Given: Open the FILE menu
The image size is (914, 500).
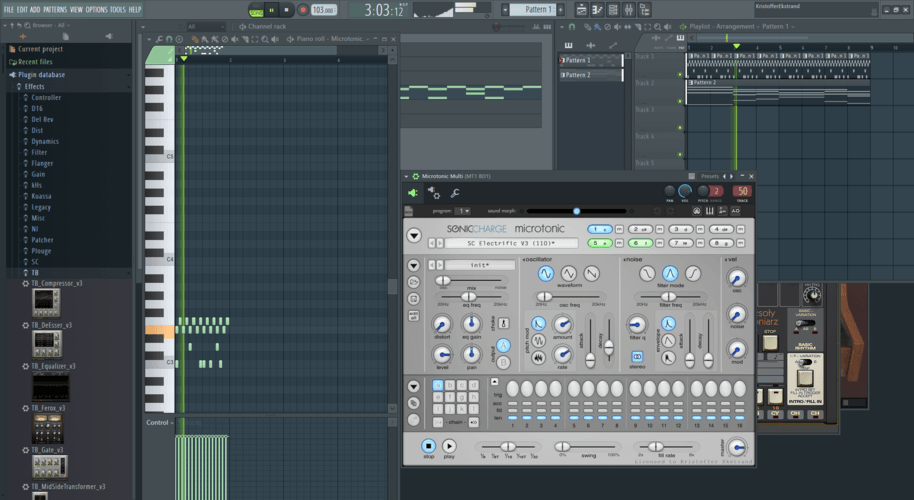Looking at the screenshot, I should 9,9.
